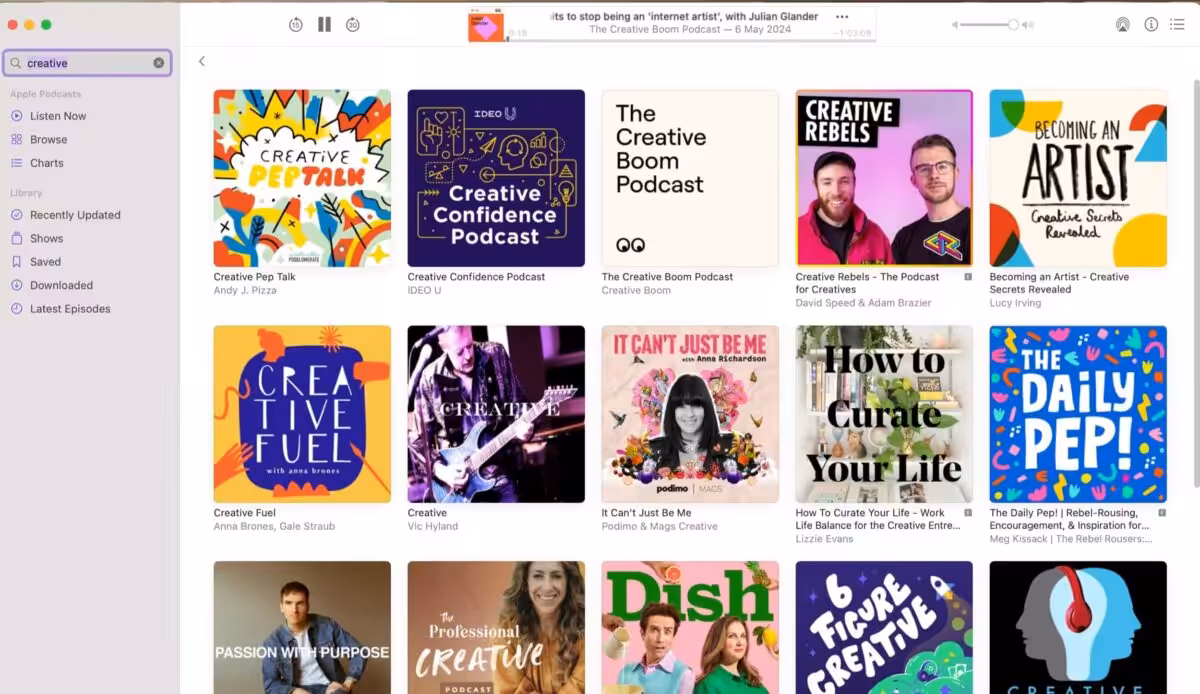Click the Lizzie Evans author name

824,539
